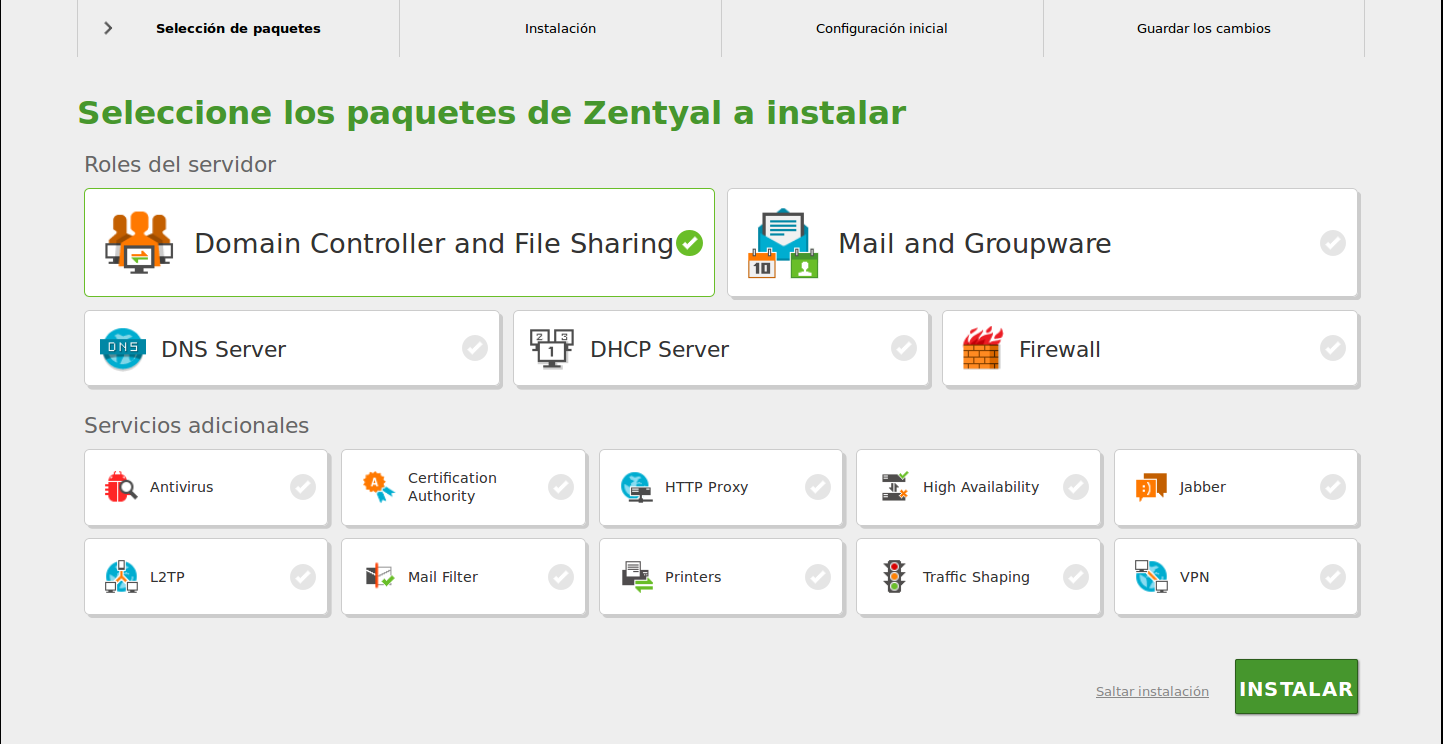The image size is (1443, 744).
Task: Go to the Configuración inicial step
Action: 882,28
